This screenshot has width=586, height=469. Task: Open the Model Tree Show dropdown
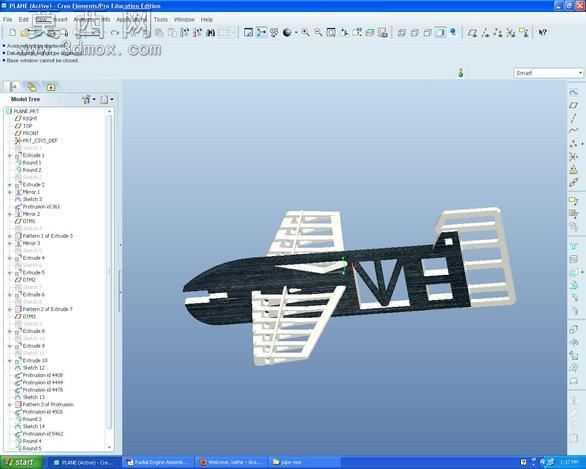[x=89, y=99]
